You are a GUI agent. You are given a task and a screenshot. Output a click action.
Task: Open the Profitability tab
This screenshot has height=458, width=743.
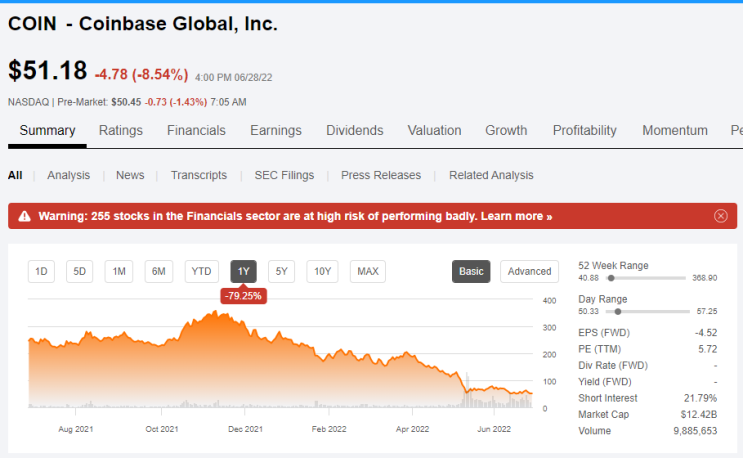[x=585, y=130]
